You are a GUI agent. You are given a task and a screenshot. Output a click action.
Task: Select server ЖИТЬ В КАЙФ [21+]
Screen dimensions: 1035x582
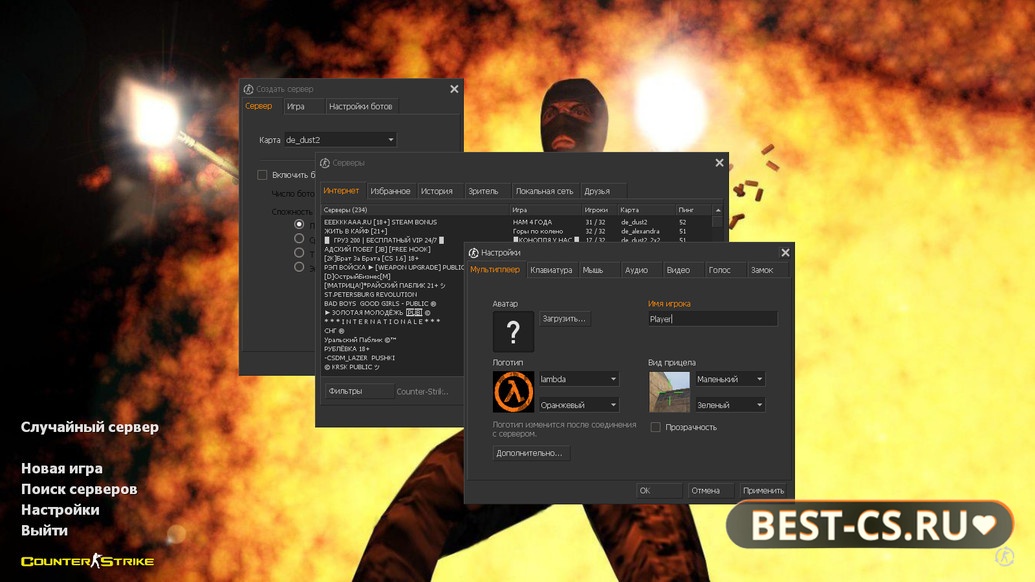[x=355, y=232]
